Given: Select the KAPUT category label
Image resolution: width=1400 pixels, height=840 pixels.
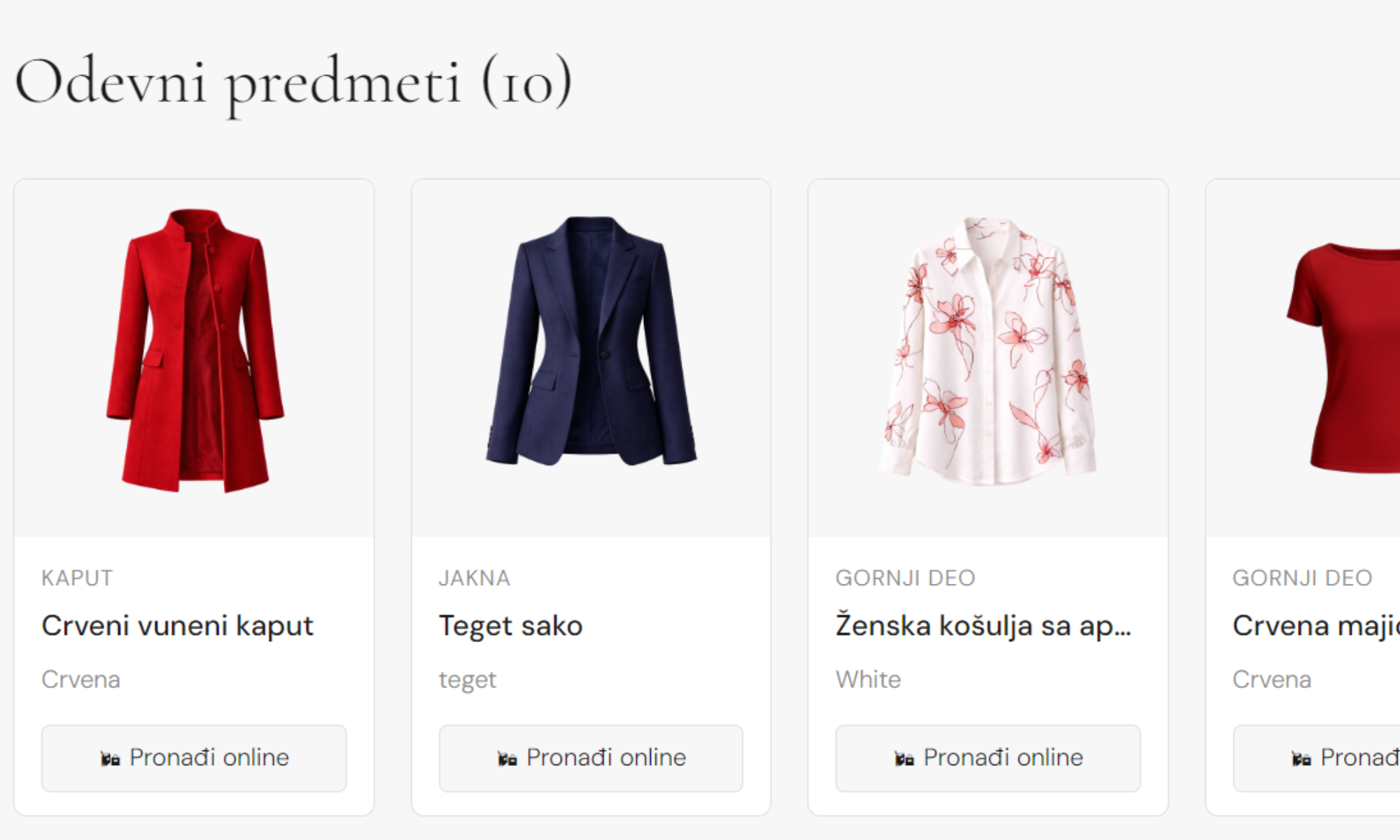Looking at the screenshot, I should tap(77, 578).
